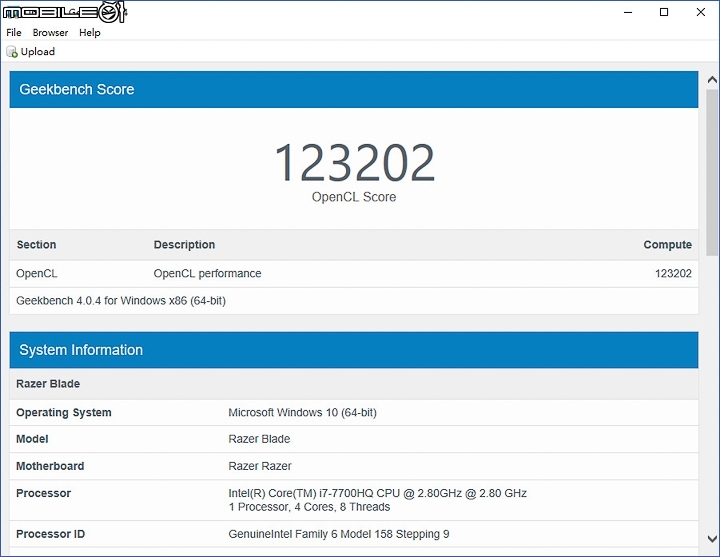The width and height of the screenshot is (720, 557).
Task: Click the System Information header
Action: point(354,350)
